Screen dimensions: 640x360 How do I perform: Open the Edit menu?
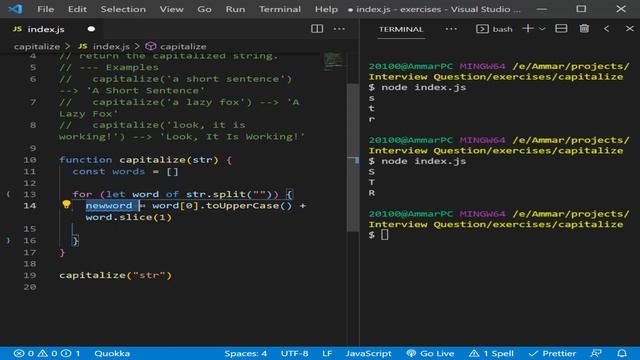coord(77,9)
